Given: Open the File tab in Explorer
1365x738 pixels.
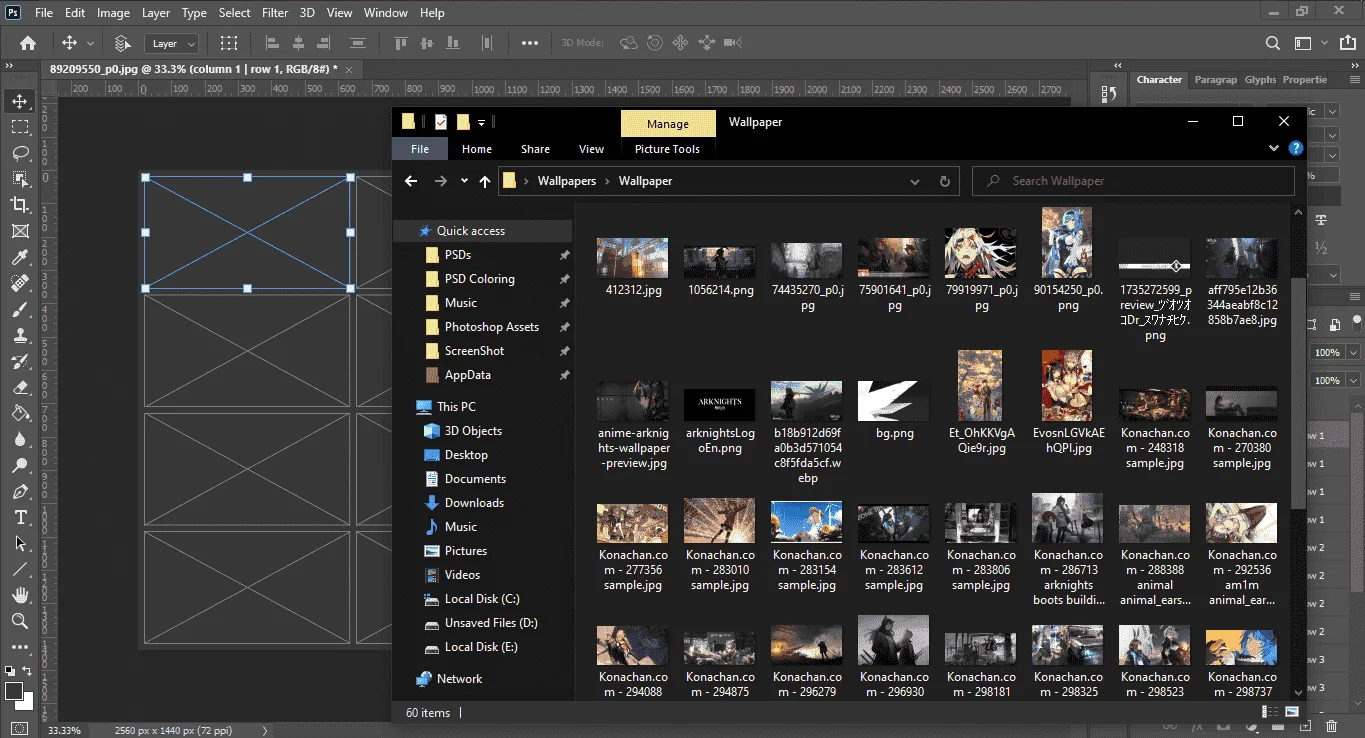Looking at the screenshot, I should 420,149.
